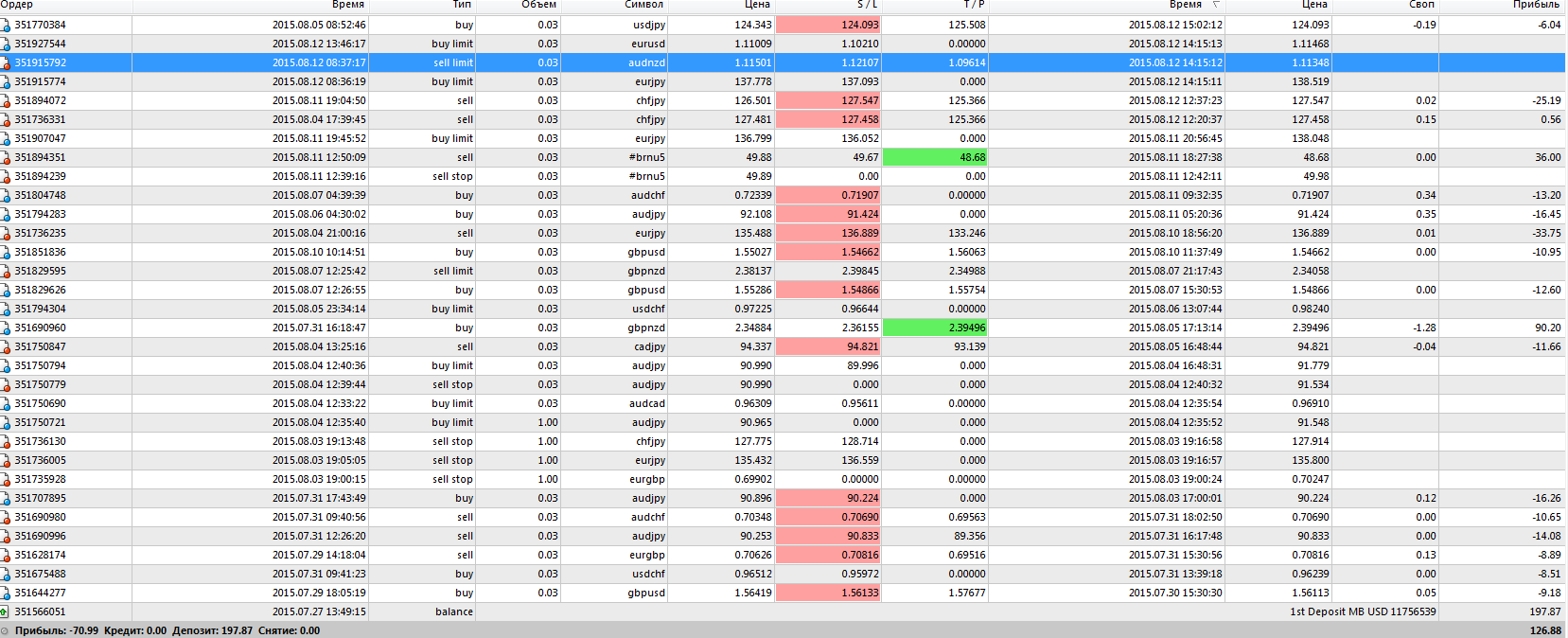This screenshot has height=638, width=1568.
Task: Click the Депозит: 197.87 summary text
Action: [212, 630]
